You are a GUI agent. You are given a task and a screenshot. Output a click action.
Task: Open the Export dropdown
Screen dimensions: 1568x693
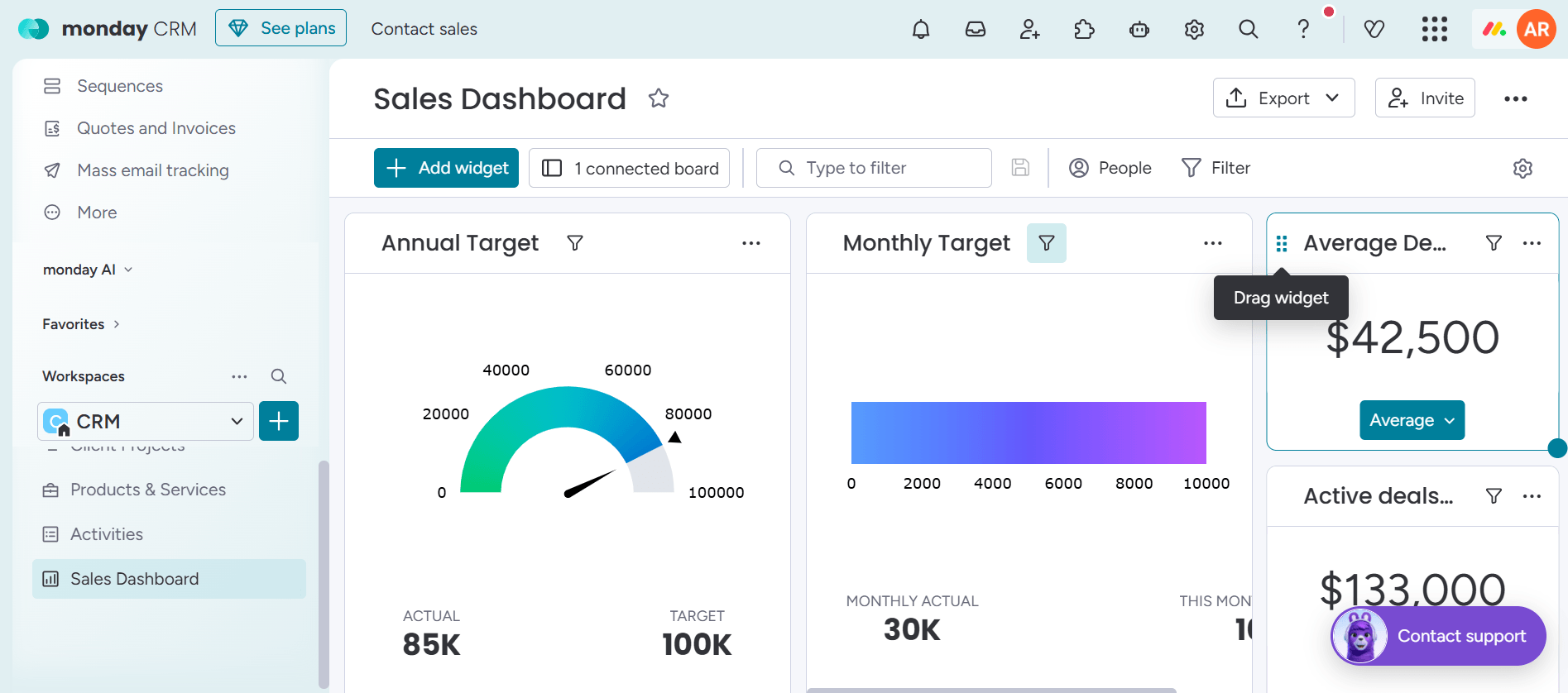pyautogui.click(x=1283, y=98)
